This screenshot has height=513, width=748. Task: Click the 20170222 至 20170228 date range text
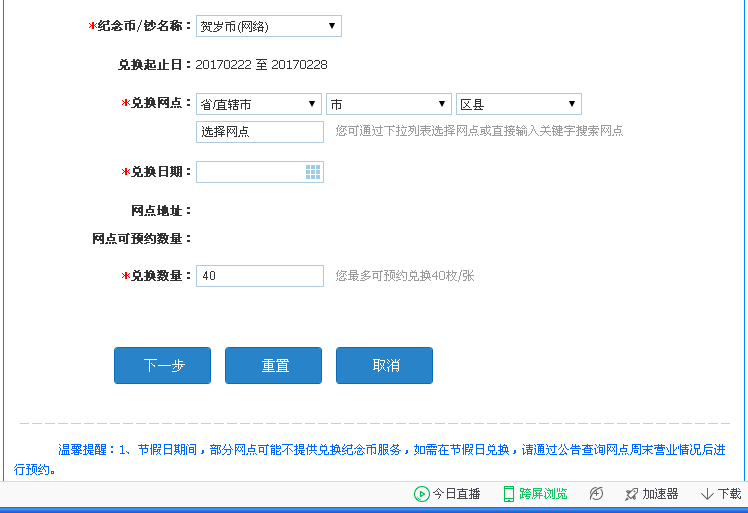tap(261, 65)
